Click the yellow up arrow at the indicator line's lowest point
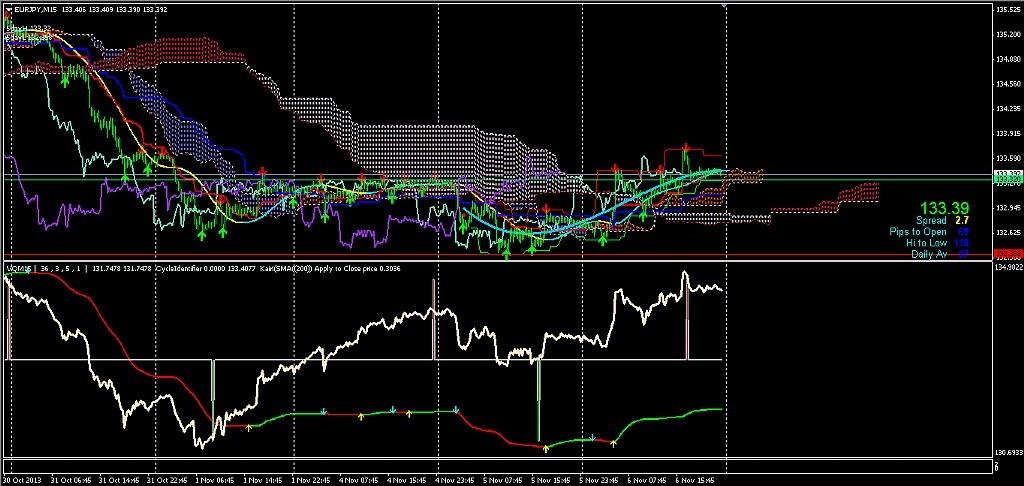 tap(546, 448)
